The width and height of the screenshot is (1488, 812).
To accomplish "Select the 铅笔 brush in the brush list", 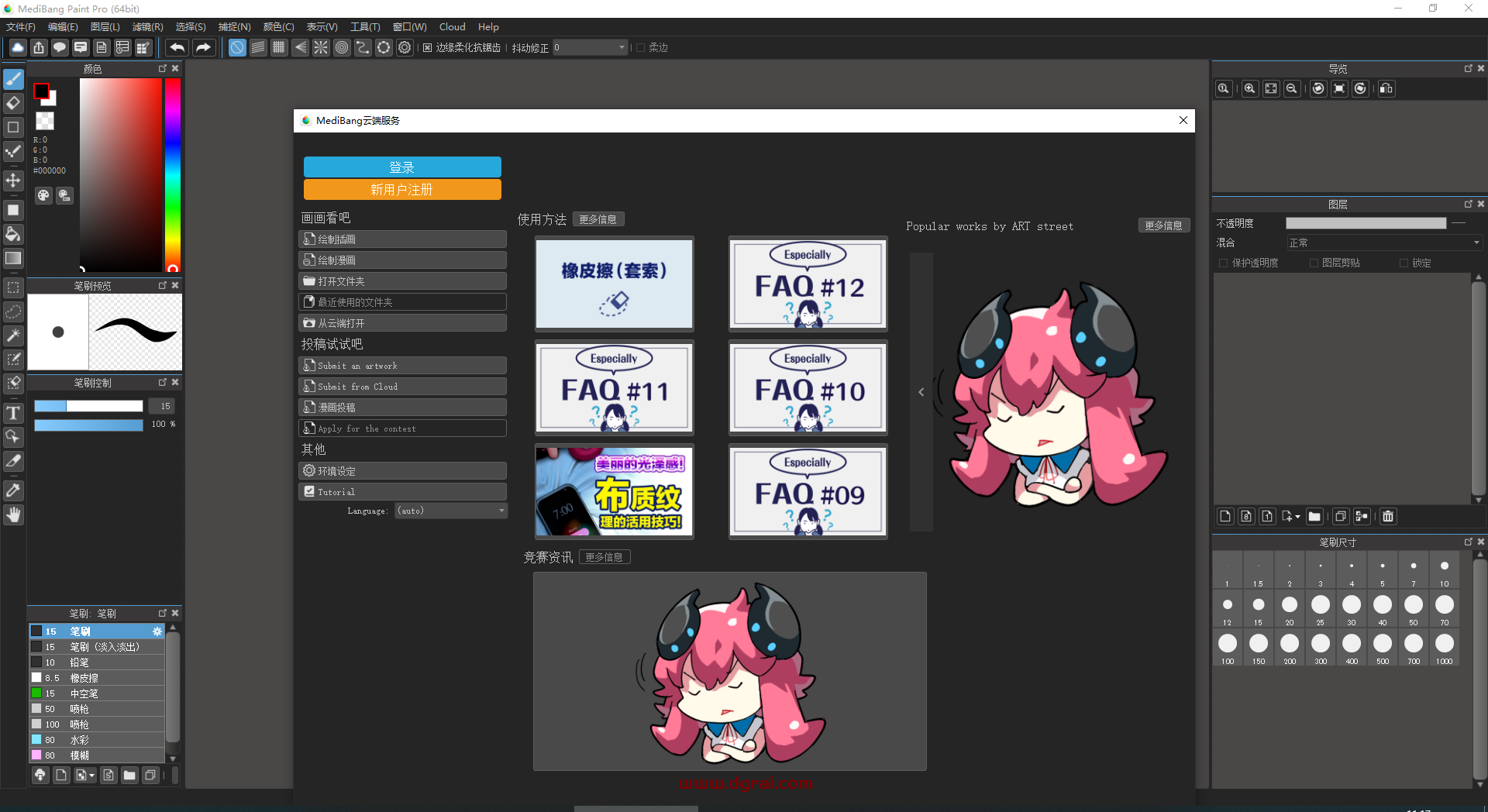I will 97,662.
